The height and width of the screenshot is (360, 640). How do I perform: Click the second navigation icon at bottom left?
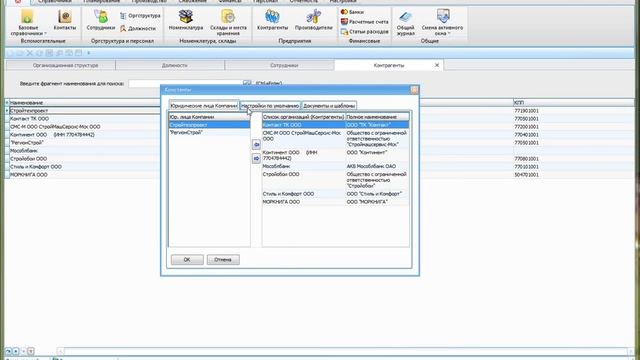16,351
